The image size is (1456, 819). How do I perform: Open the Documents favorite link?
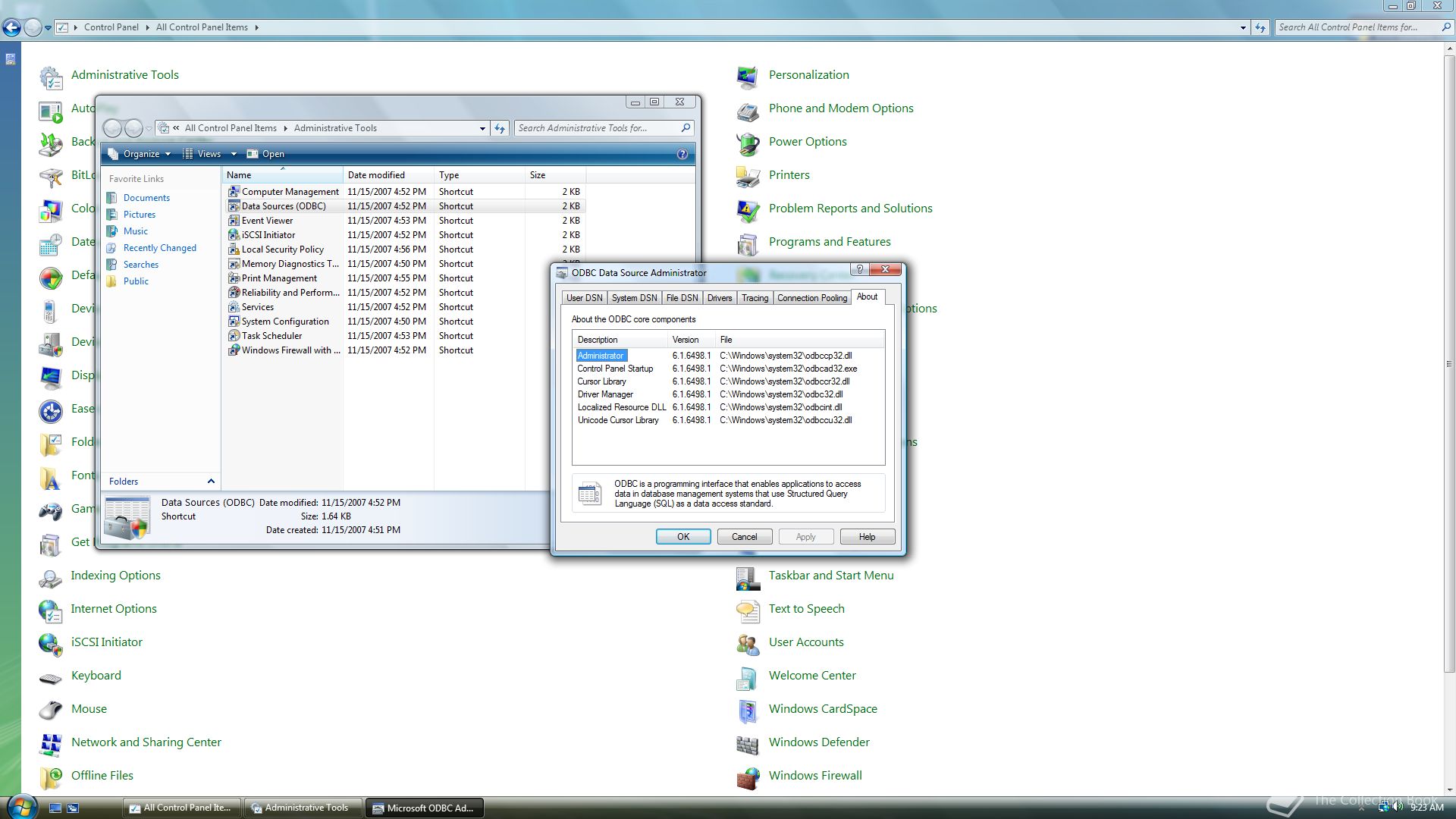tap(146, 198)
